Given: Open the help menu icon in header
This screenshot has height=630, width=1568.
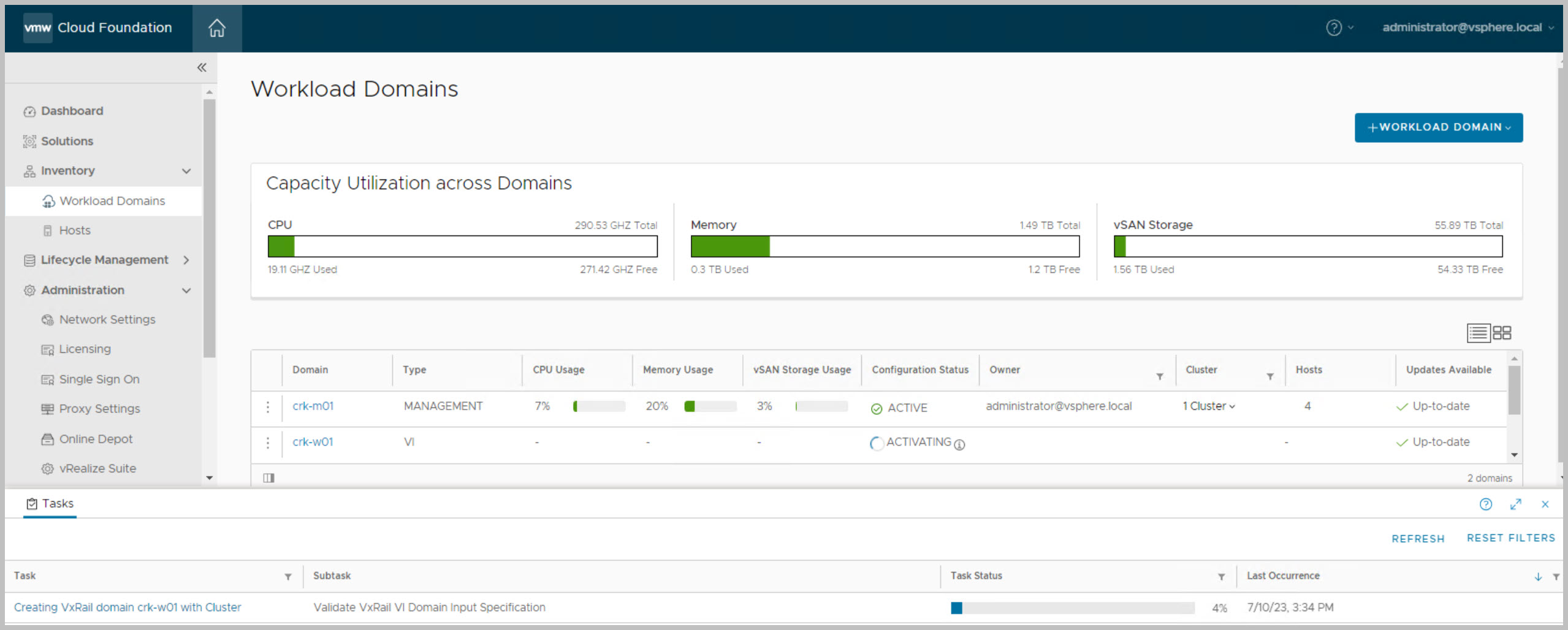Looking at the screenshot, I should 1334,28.
